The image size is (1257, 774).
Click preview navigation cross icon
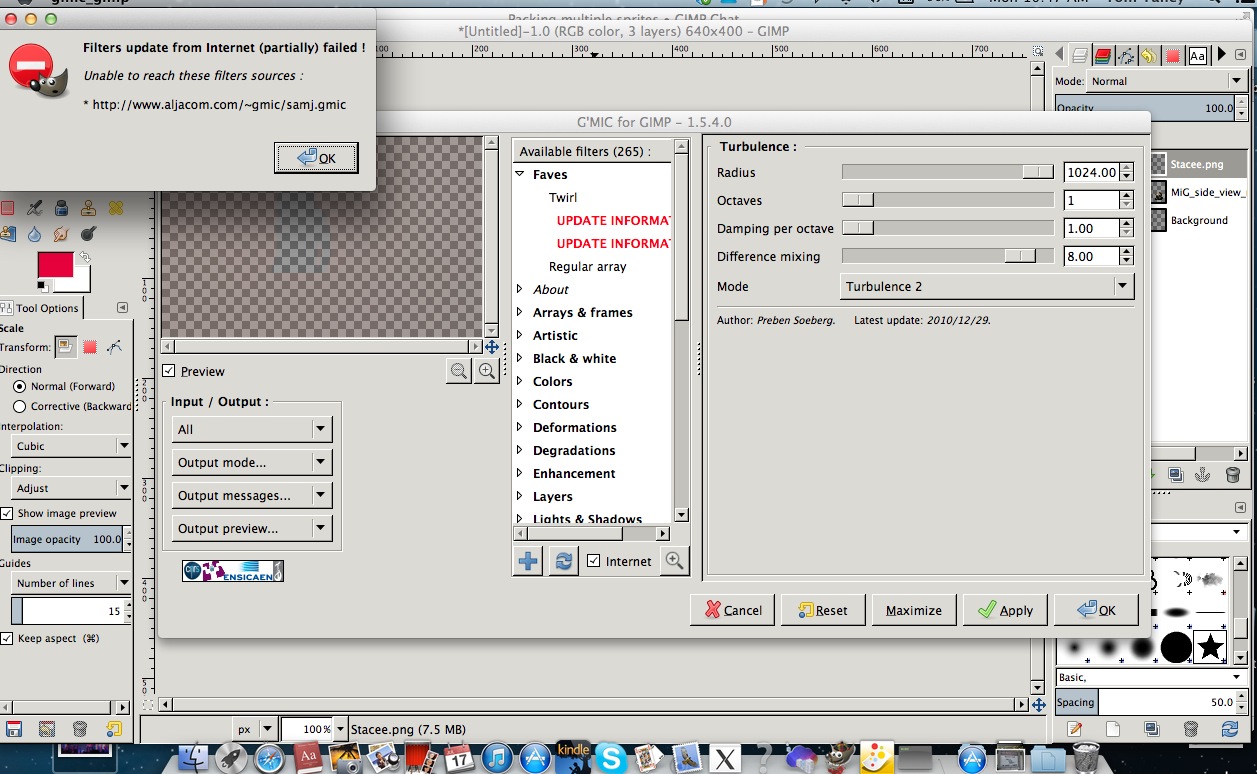tap(491, 347)
